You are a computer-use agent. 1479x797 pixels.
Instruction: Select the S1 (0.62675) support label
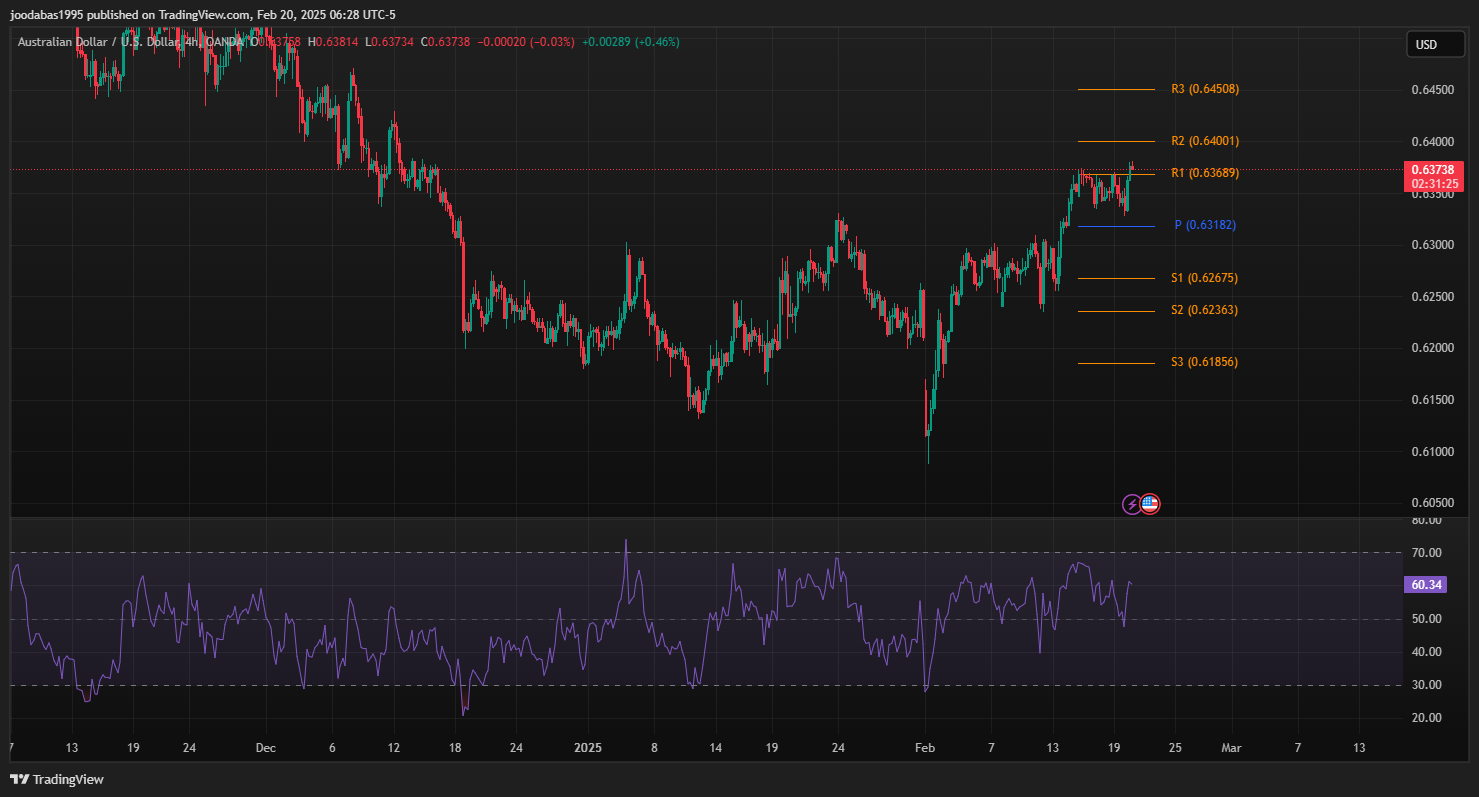[1204, 278]
